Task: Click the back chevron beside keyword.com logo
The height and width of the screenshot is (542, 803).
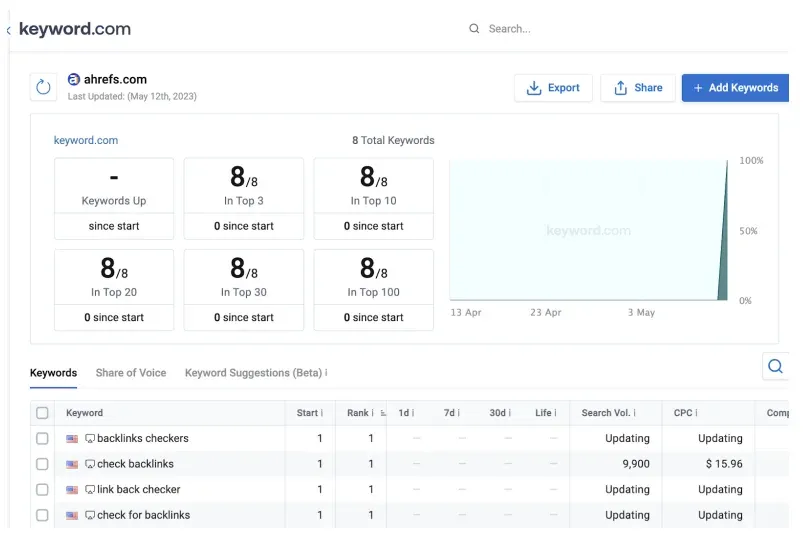Action: [x=9, y=30]
